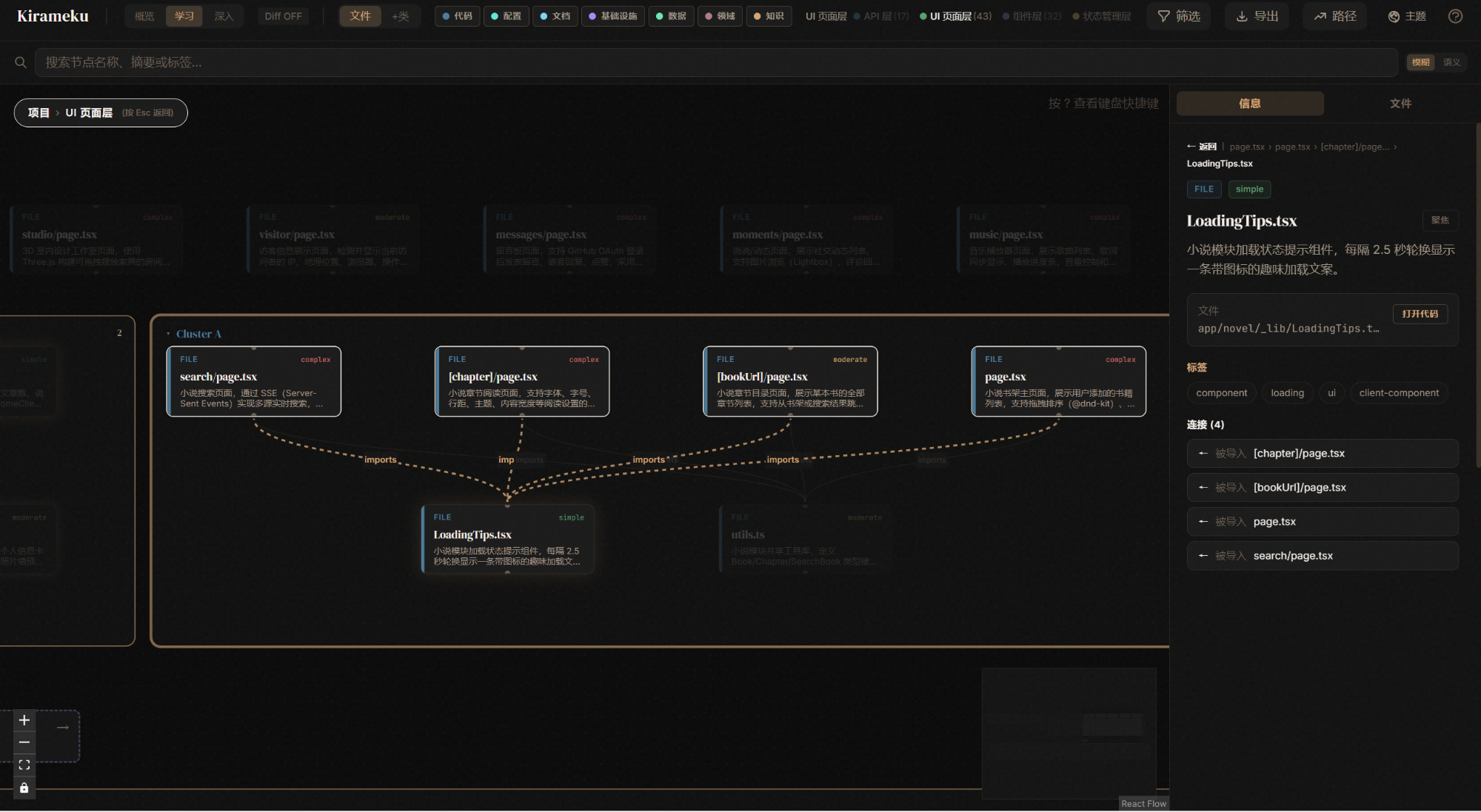Image resolution: width=1481 pixels, height=812 pixels.
Task: Select the 组件层 (32) layer
Action: (x=1032, y=16)
